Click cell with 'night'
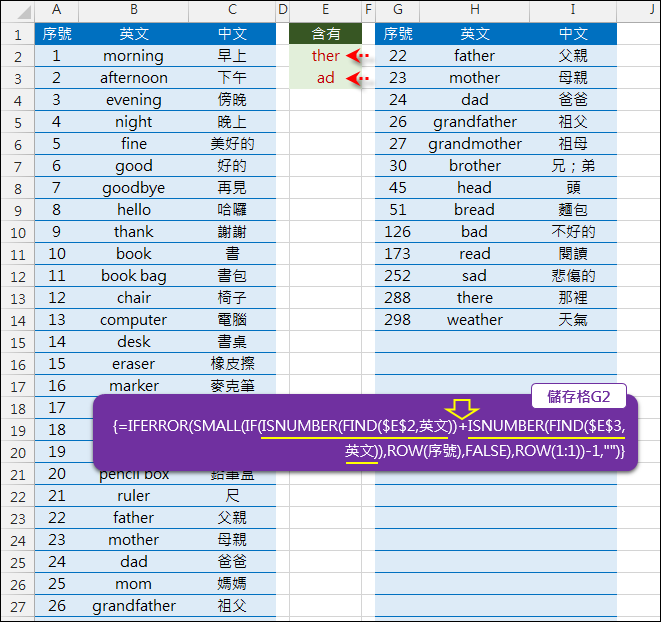 tap(134, 122)
